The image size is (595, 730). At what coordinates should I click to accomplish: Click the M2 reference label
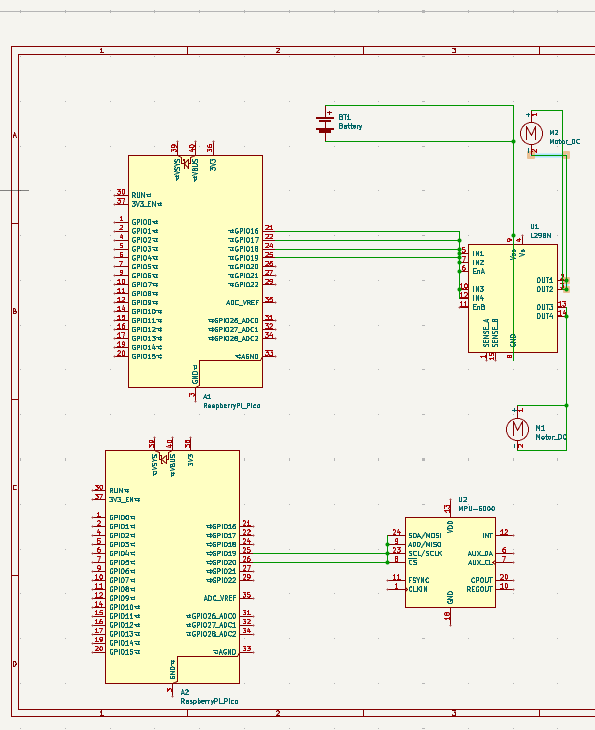[x=554, y=133]
